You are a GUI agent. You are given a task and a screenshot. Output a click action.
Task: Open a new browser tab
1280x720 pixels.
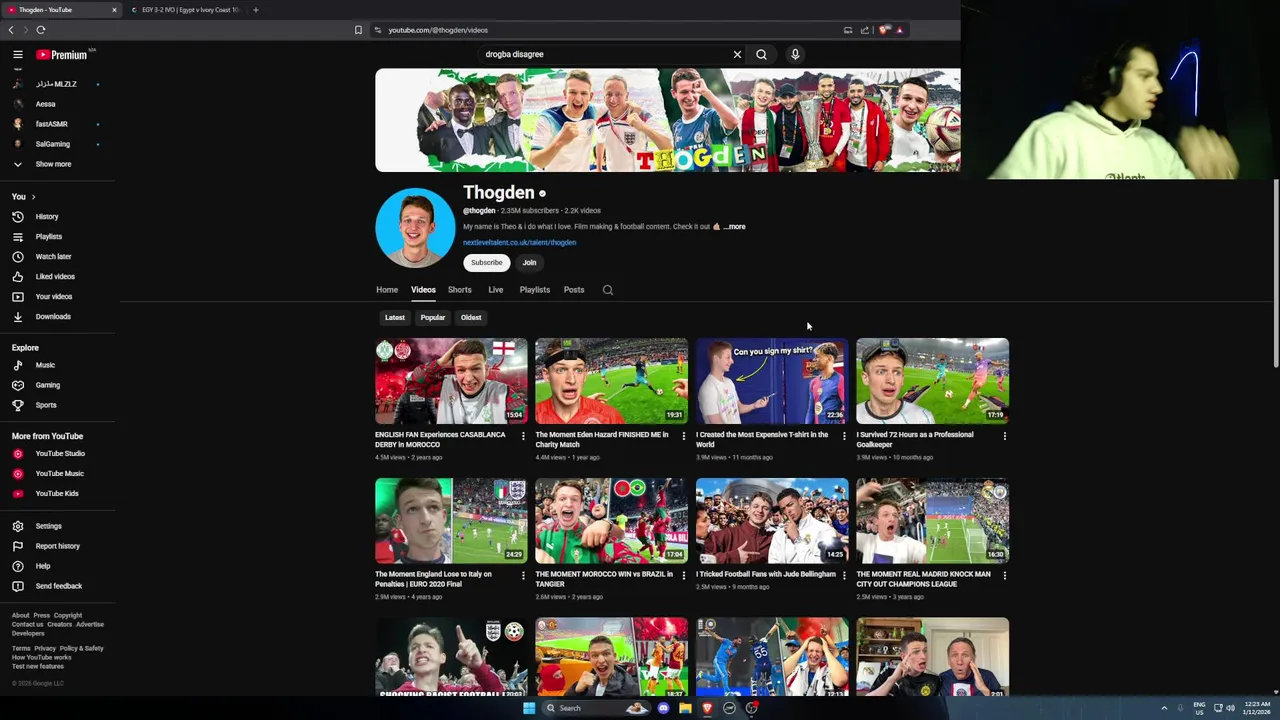(x=255, y=10)
